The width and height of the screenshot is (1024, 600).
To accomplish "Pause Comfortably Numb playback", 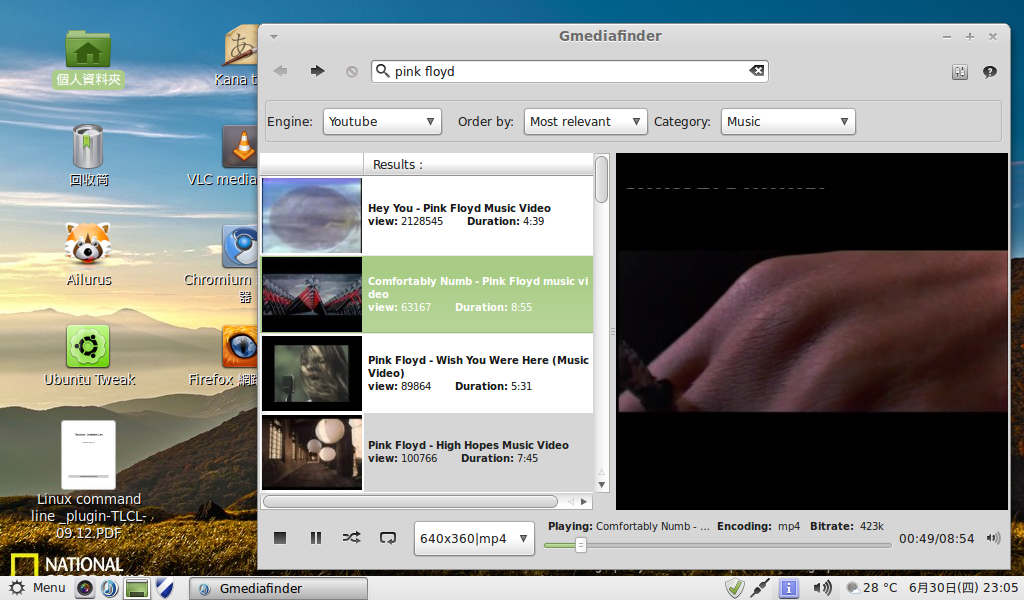I will click(316, 538).
